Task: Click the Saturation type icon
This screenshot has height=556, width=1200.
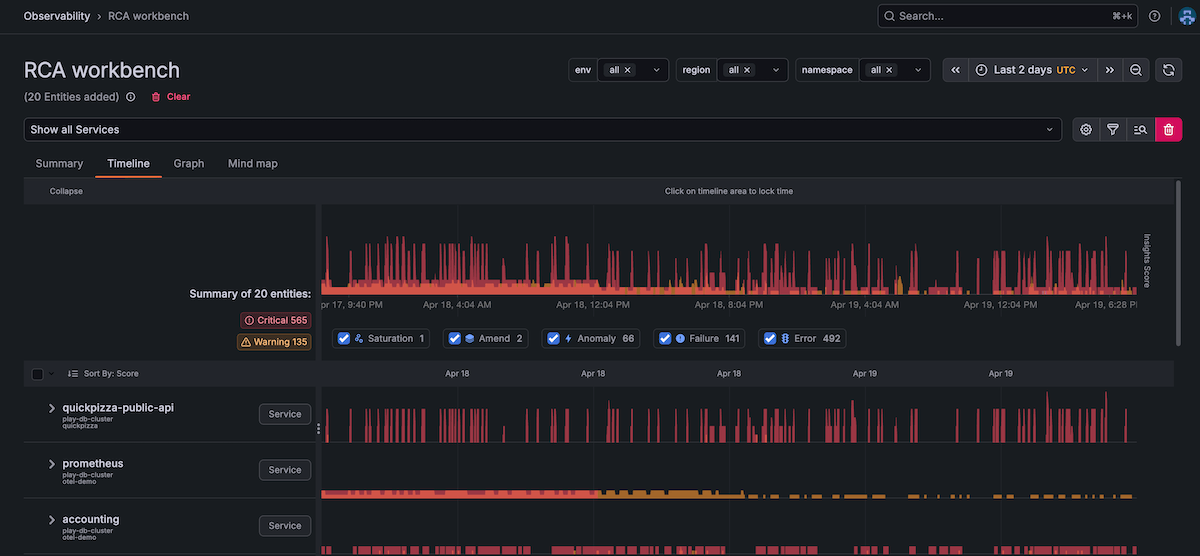Action: tap(359, 339)
